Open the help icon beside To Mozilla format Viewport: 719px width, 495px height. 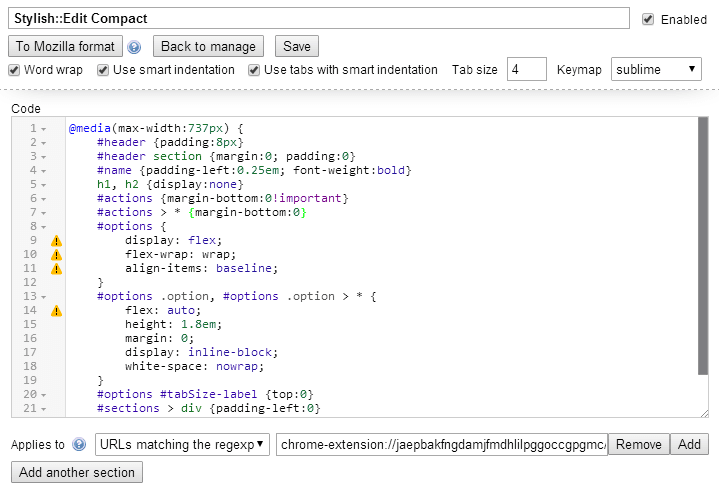(134, 47)
